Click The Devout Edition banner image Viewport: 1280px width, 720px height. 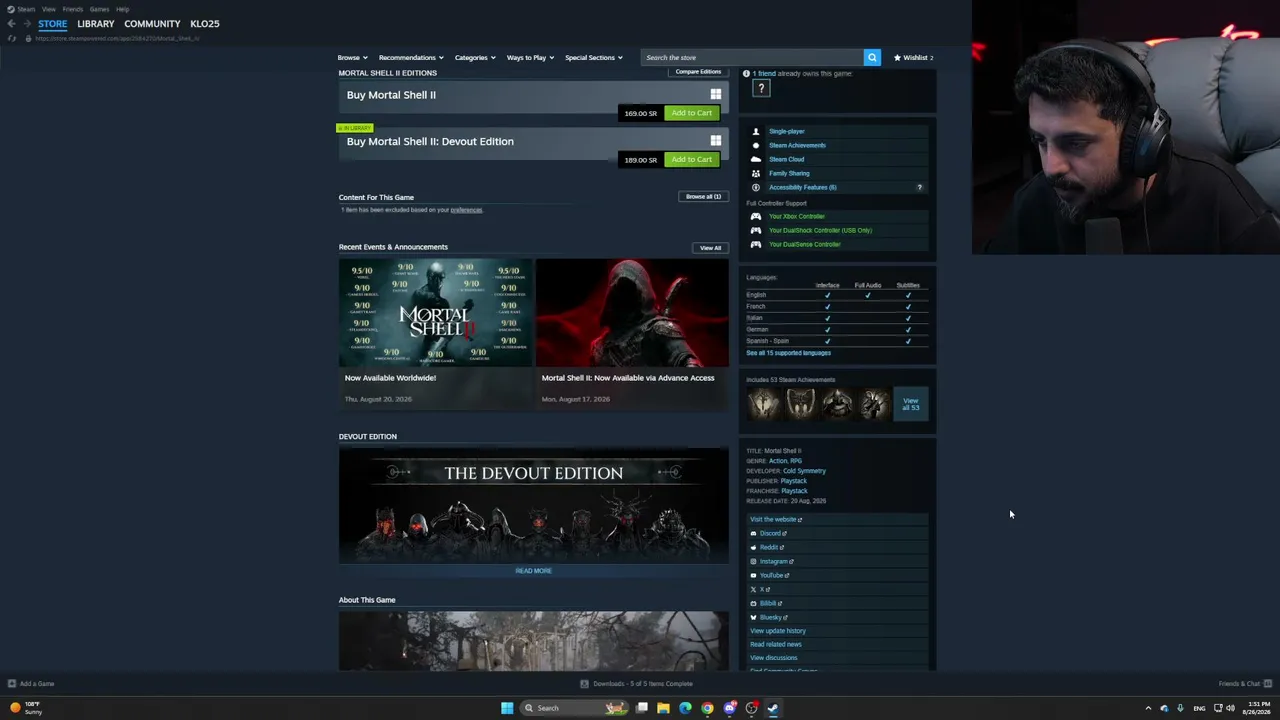(533, 505)
